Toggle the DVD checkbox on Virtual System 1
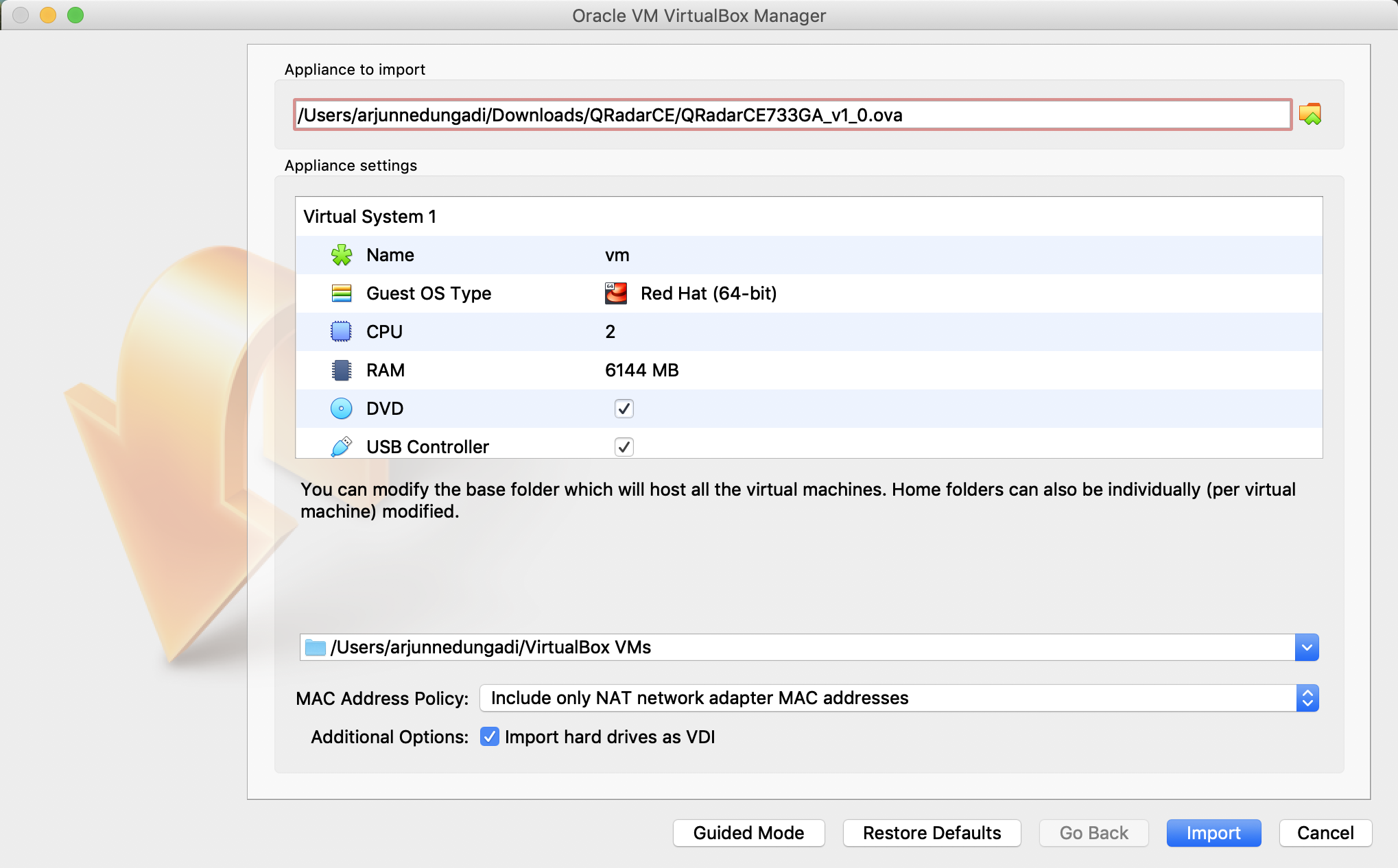Viewport: 1398px width, 868px height. coord(624,407)
